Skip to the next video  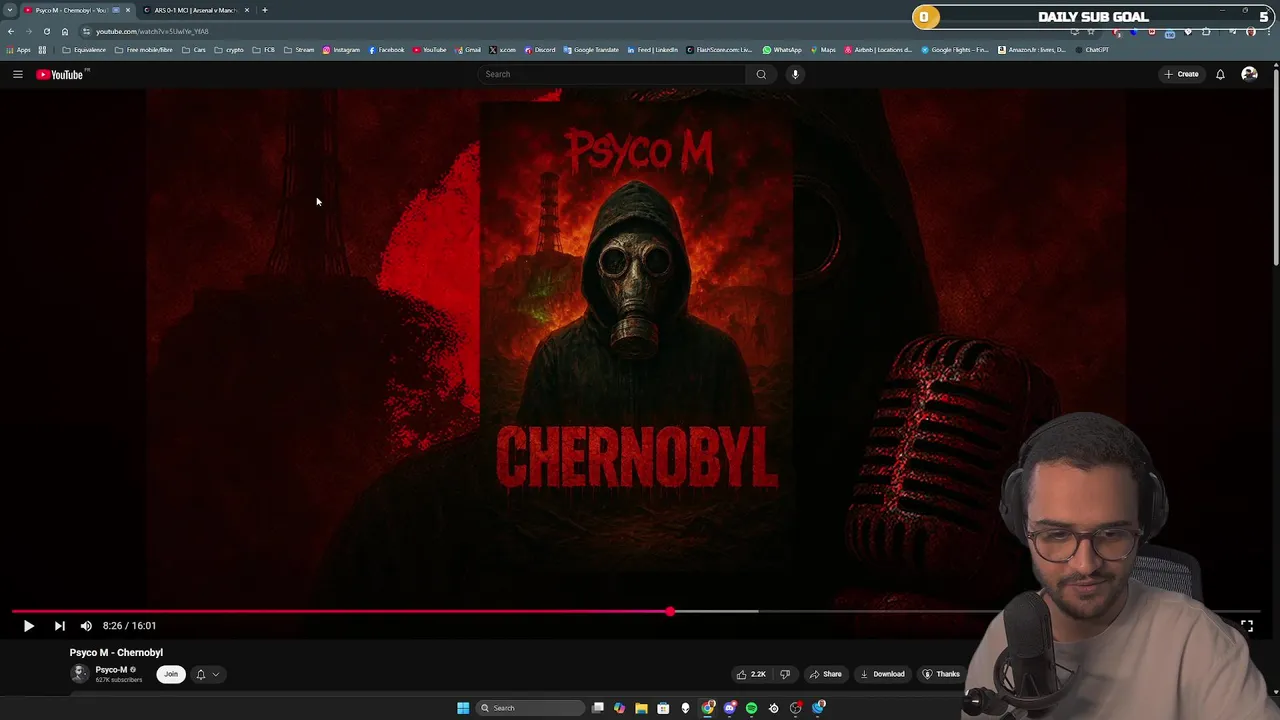pyautogui.click(x=59, y=626)
